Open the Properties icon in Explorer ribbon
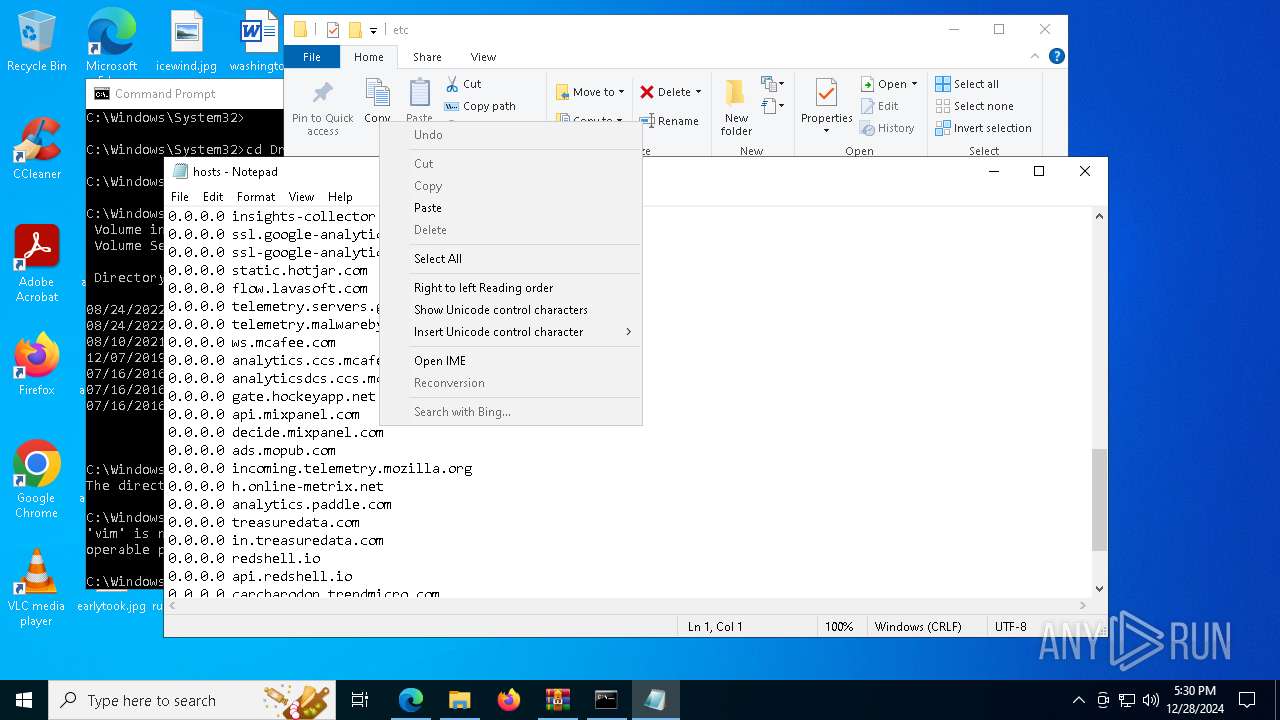 pos(826,94)
